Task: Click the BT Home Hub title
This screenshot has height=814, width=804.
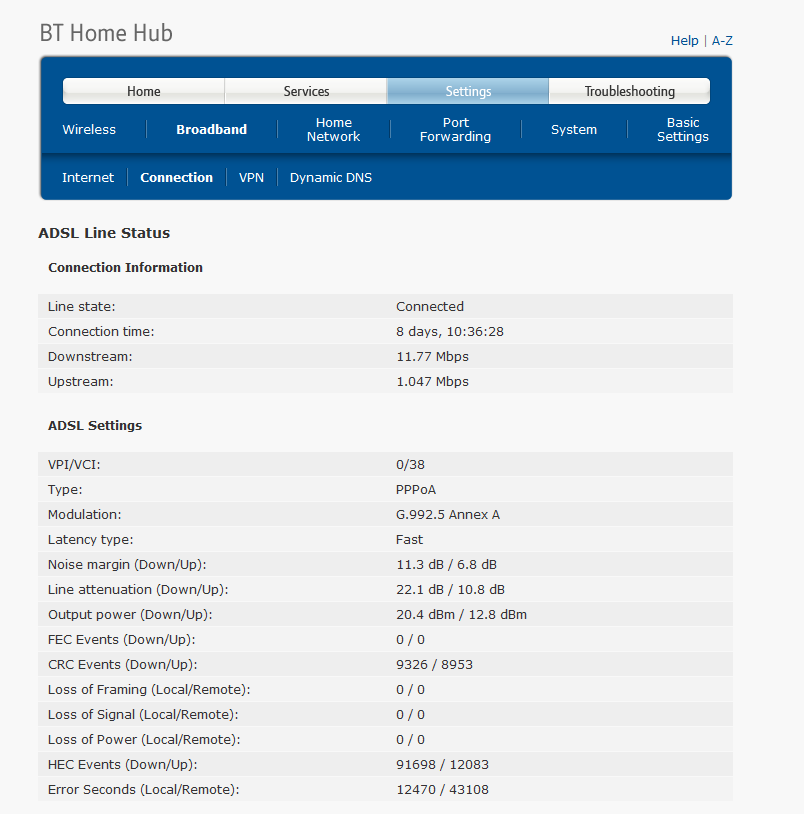Action: pos(106,33)
